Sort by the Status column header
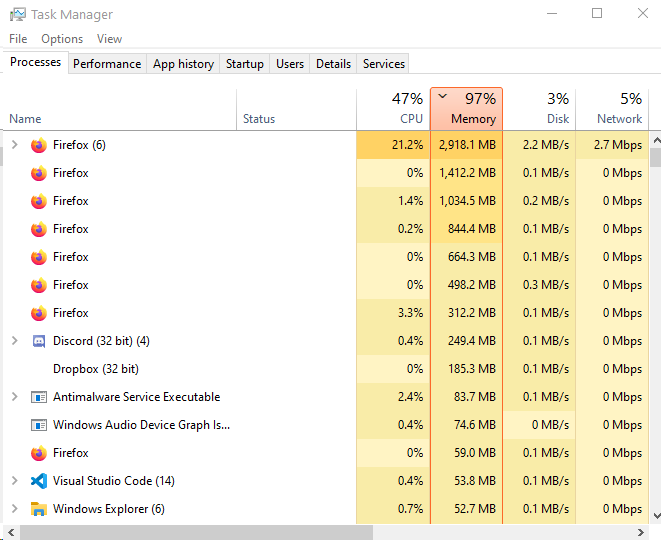This screenshot has width=661, height=540. (296, 110)
